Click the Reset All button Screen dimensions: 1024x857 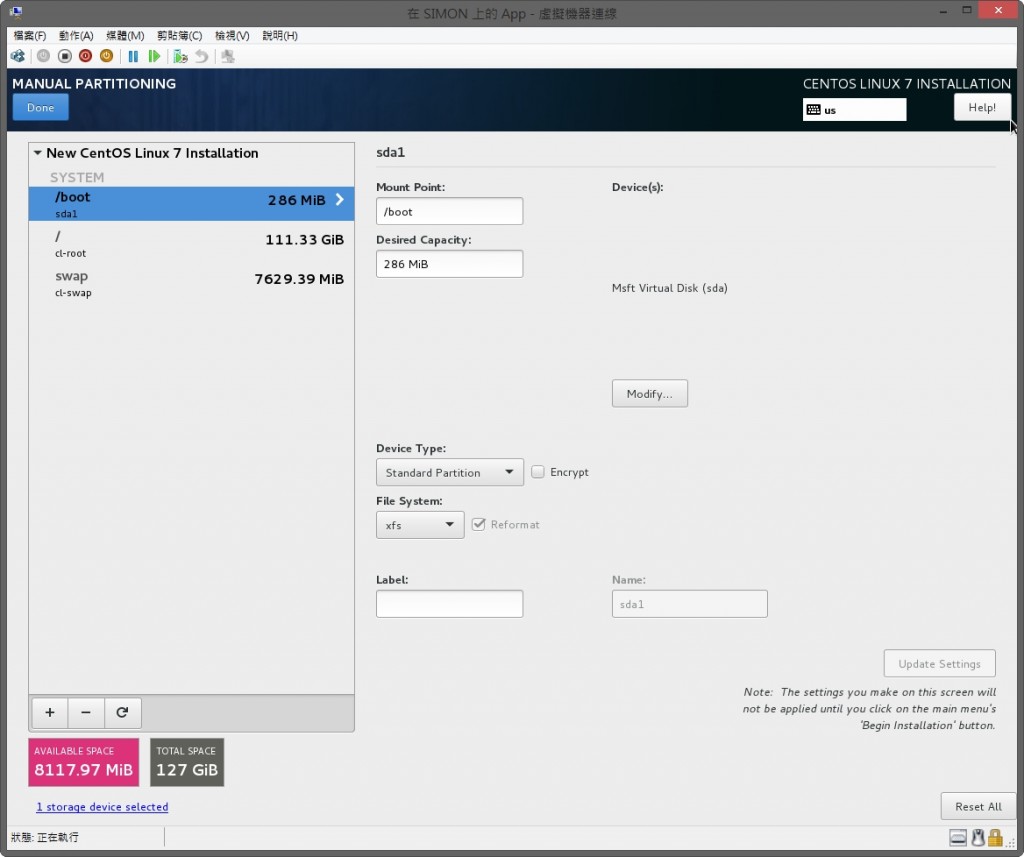(978, 807)
